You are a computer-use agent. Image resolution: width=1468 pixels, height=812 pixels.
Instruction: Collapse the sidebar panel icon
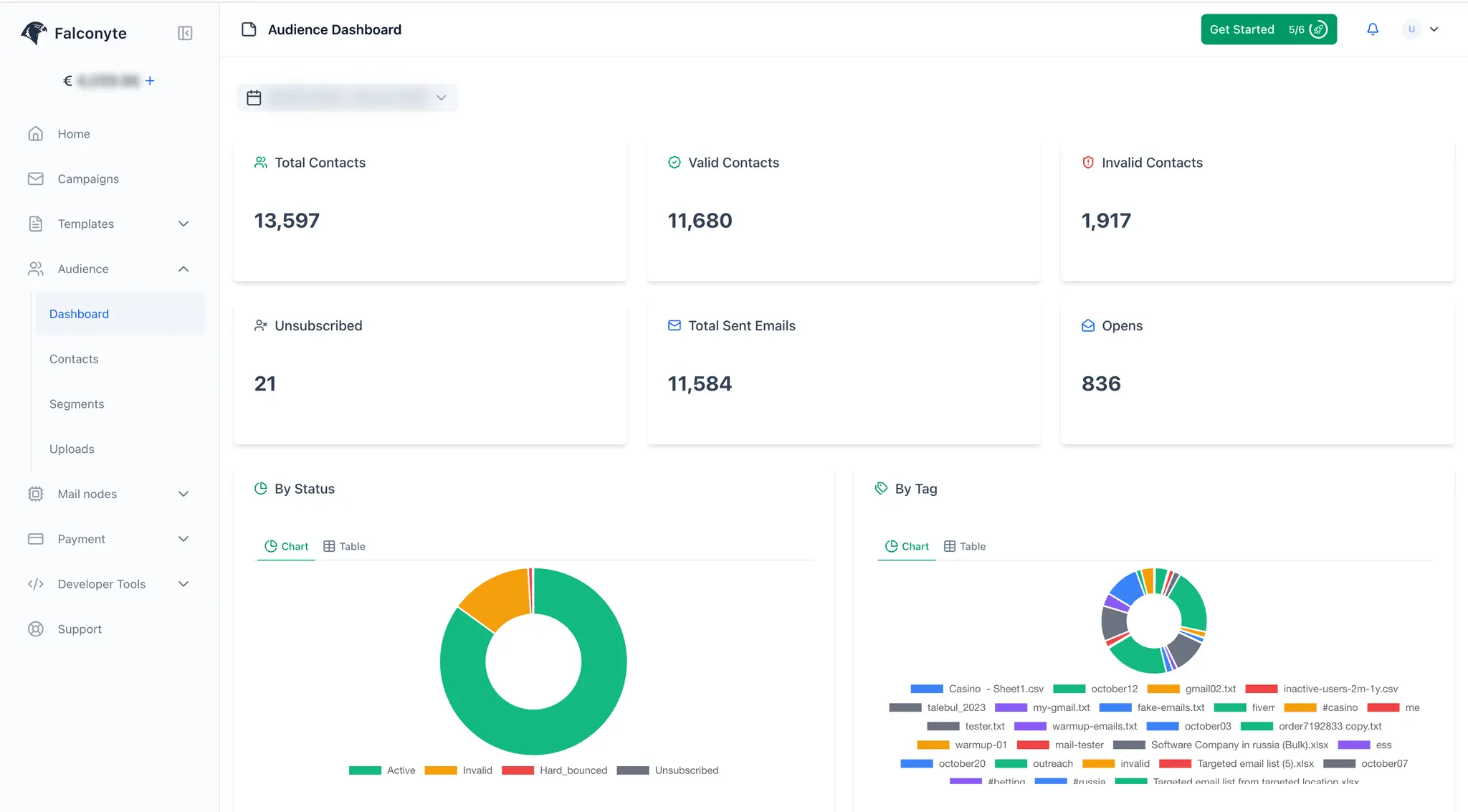point(185,33)
